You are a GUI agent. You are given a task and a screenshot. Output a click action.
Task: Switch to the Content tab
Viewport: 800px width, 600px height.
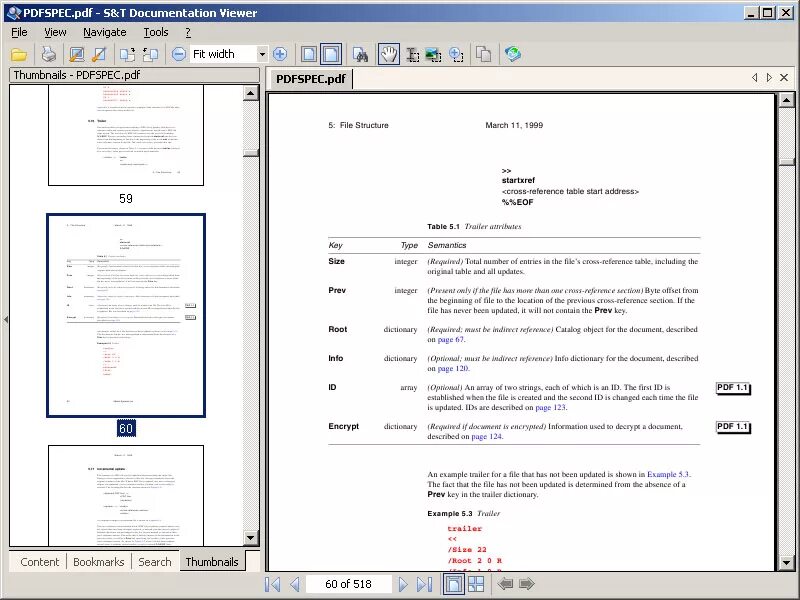click(x=39, y=562)
